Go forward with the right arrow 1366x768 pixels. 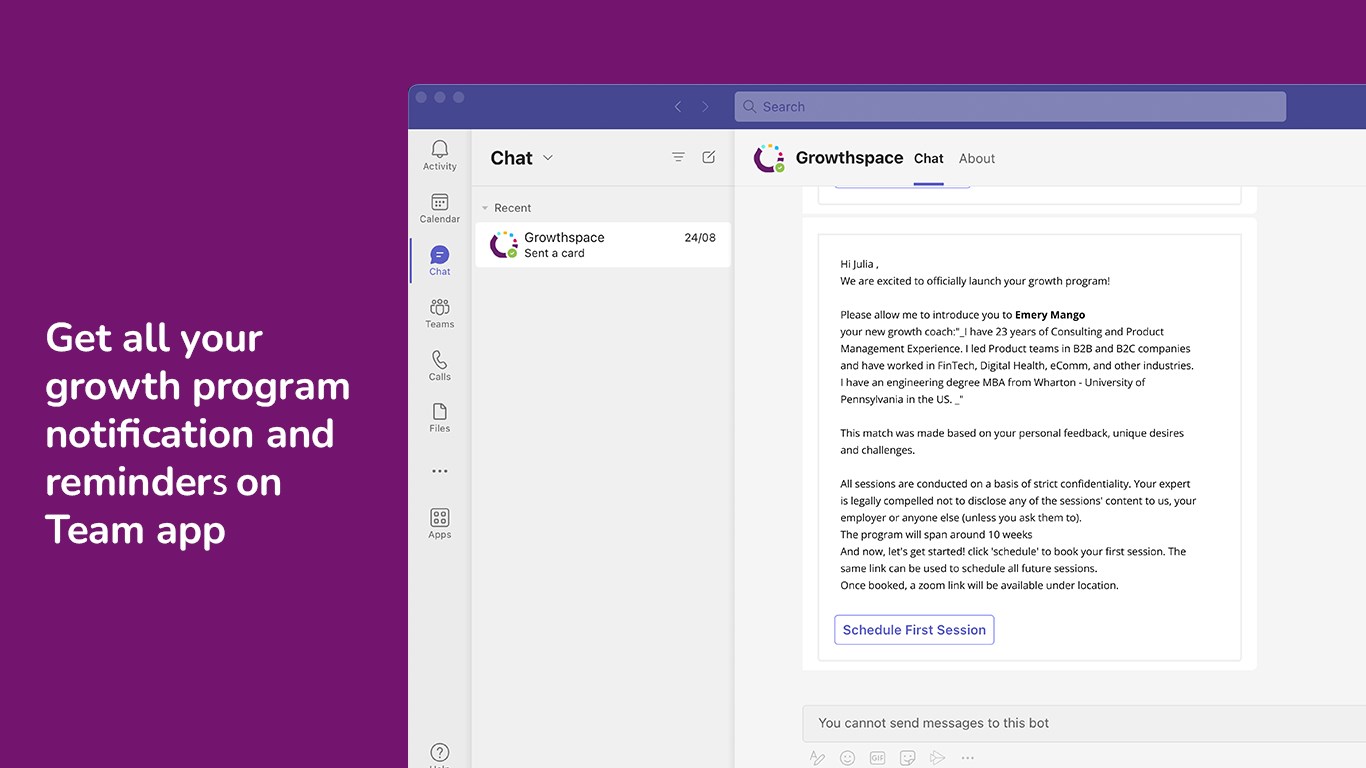705,107
